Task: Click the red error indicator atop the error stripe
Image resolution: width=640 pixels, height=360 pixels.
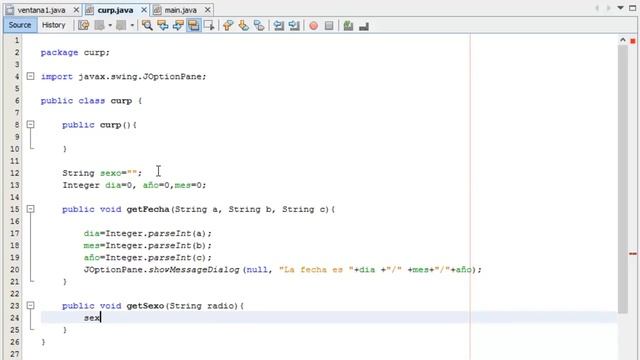Action: [633, 41]
